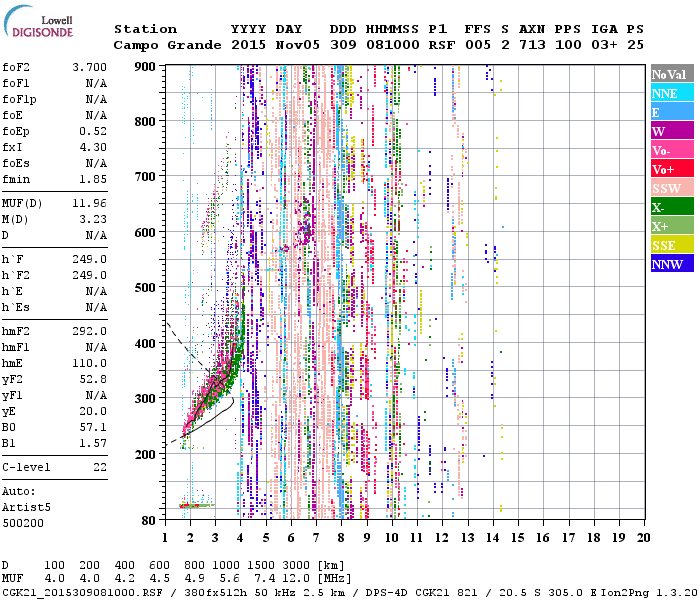
Task: Click the hmE value 110.0
Action: (x=89, y=363)
